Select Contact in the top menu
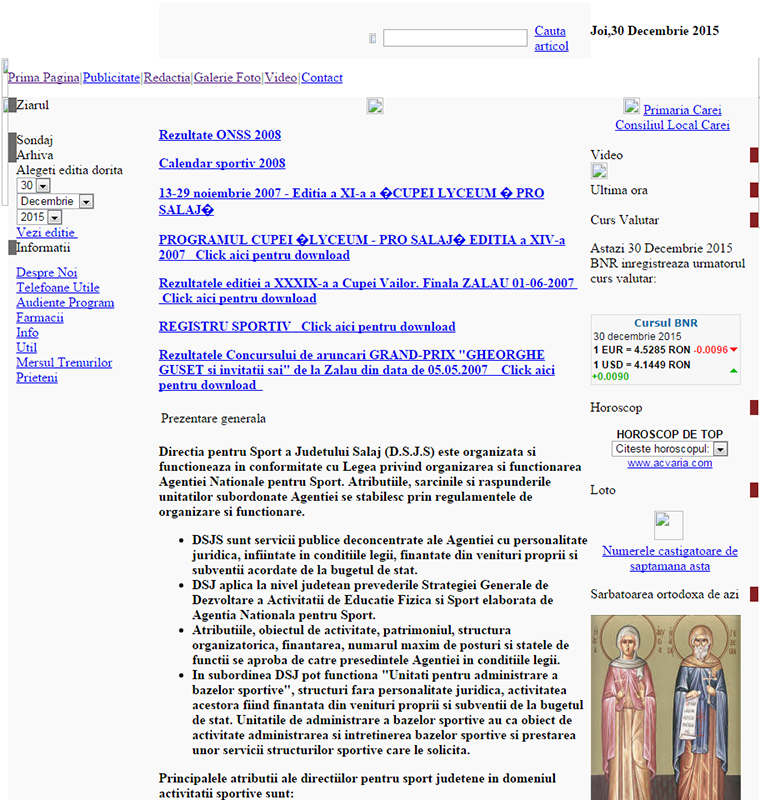Image resolution: width=760 pixels, height=800 pixels. (x=322, y=78)
